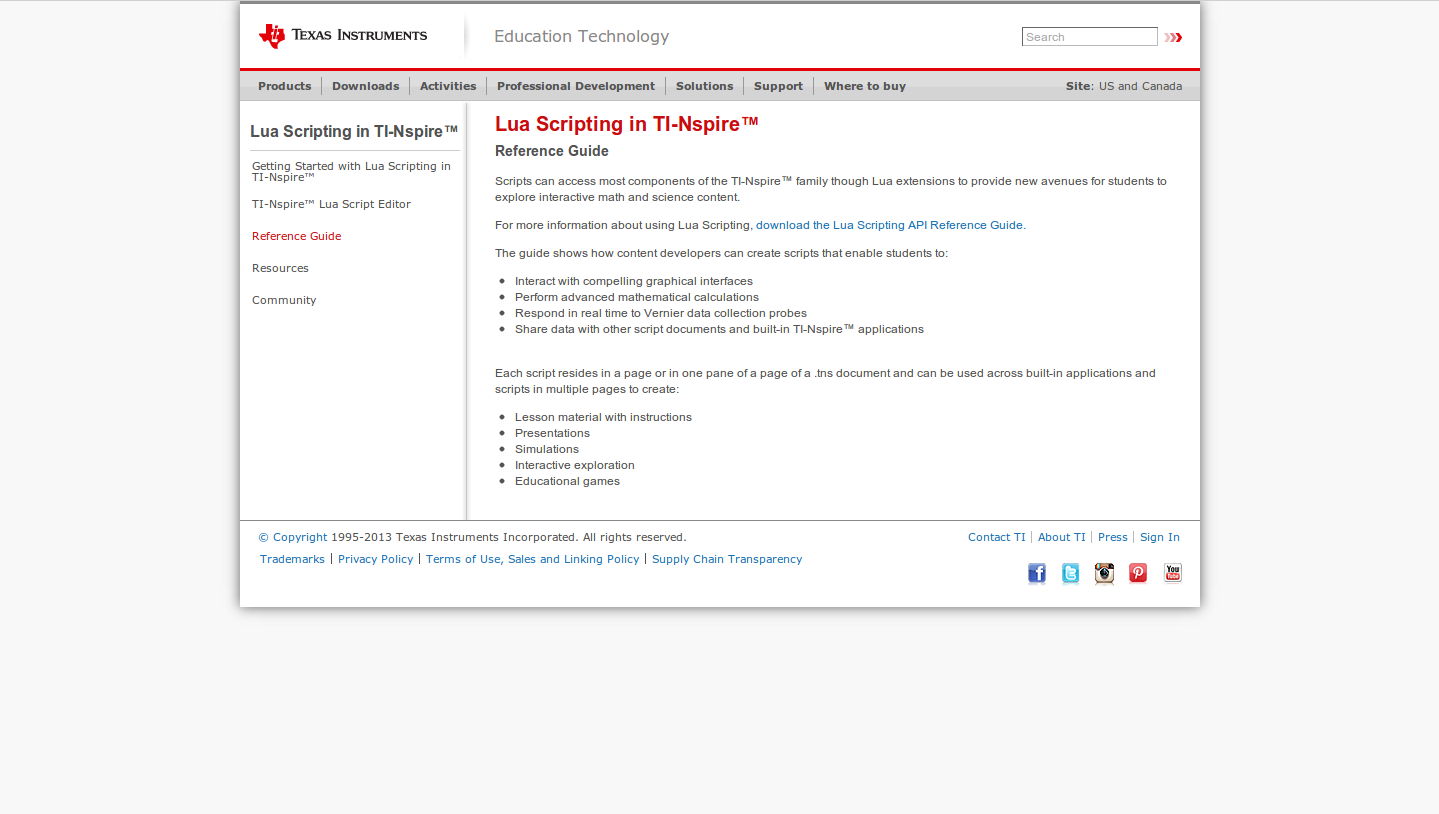This screenshot has width=1439, height=814.
Task: Focus the Search input field
Action: pos(1089,37)
